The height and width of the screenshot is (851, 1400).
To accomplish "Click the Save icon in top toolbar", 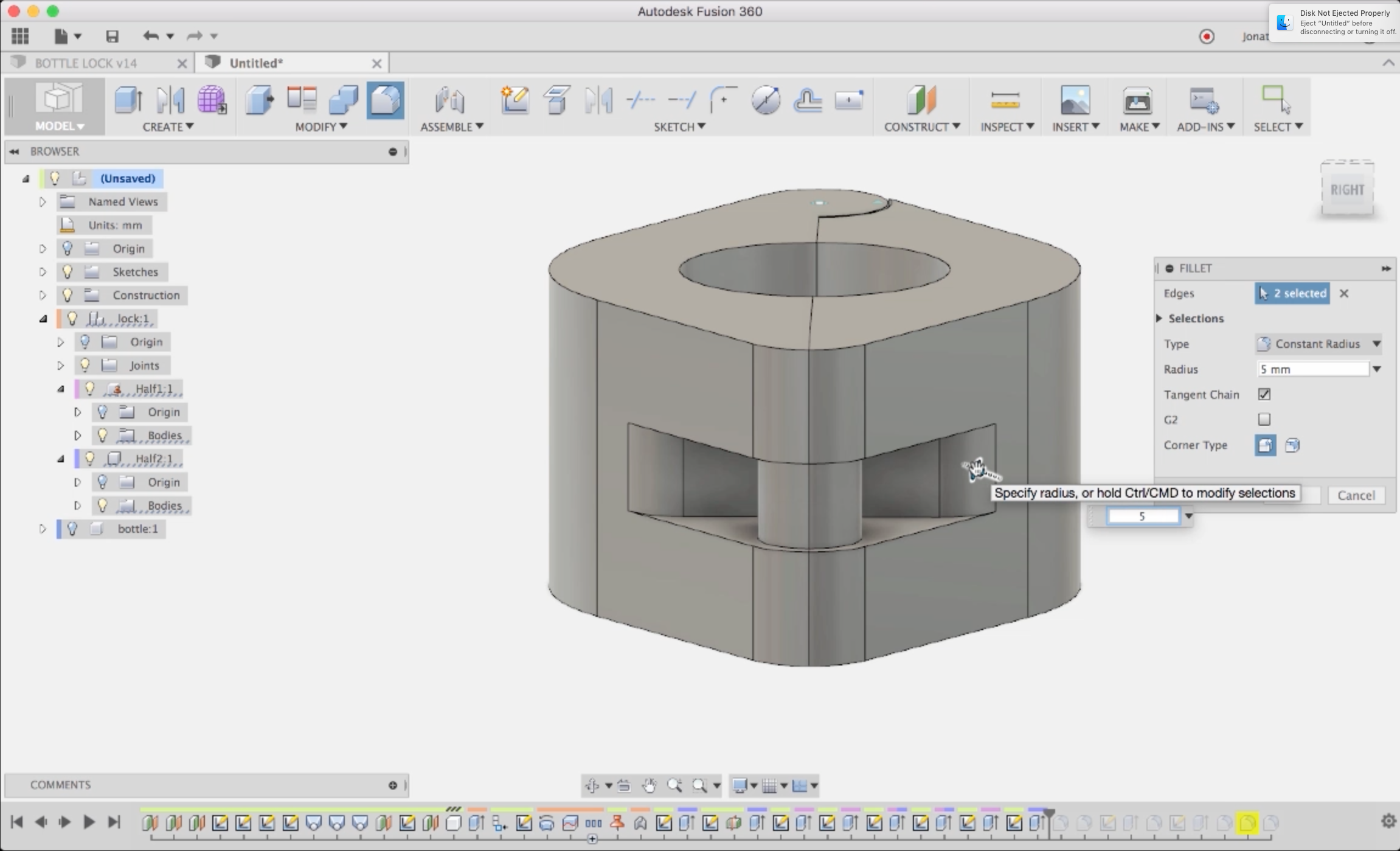I will pos(112,36).
